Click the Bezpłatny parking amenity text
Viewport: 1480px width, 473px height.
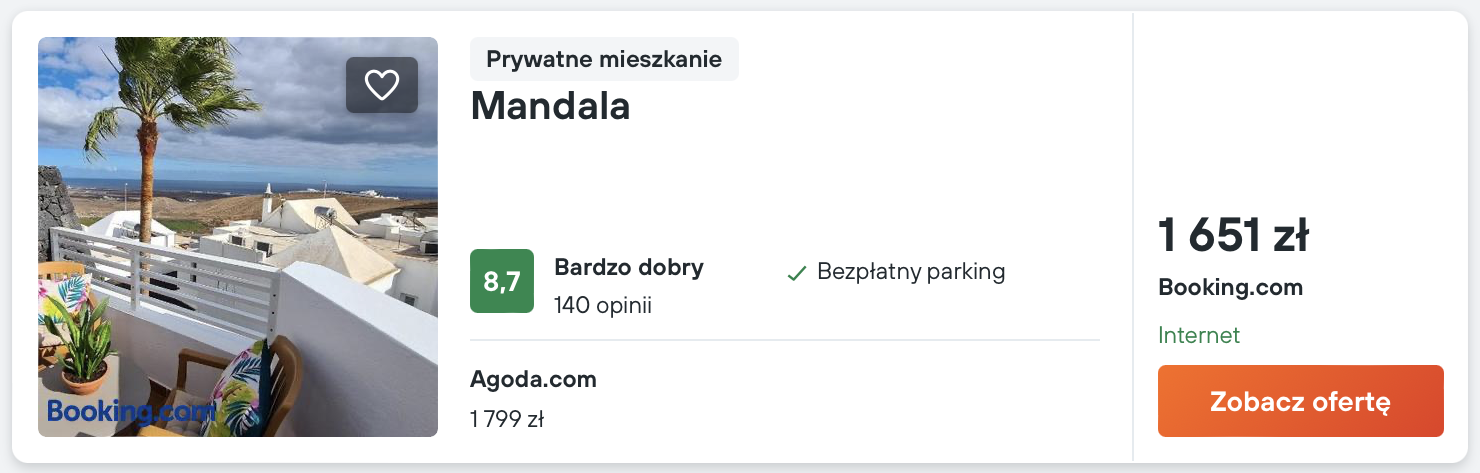coord(911,271)
